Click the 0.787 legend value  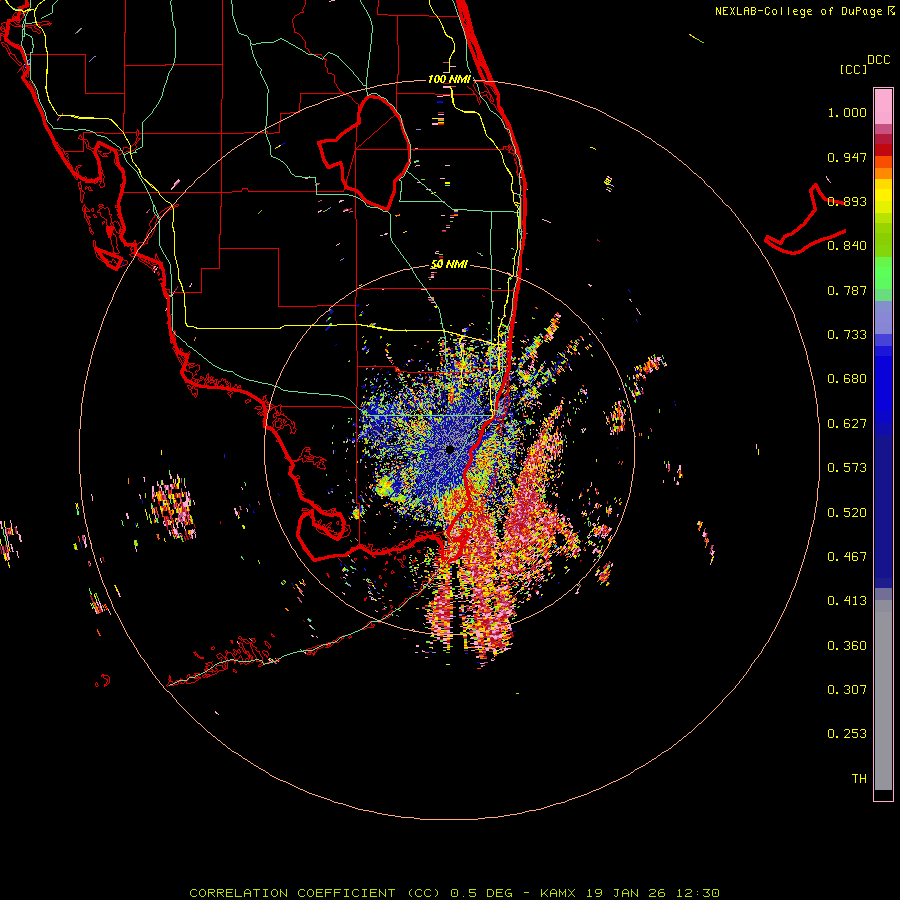pyautogui.click(x=847, y=290)
